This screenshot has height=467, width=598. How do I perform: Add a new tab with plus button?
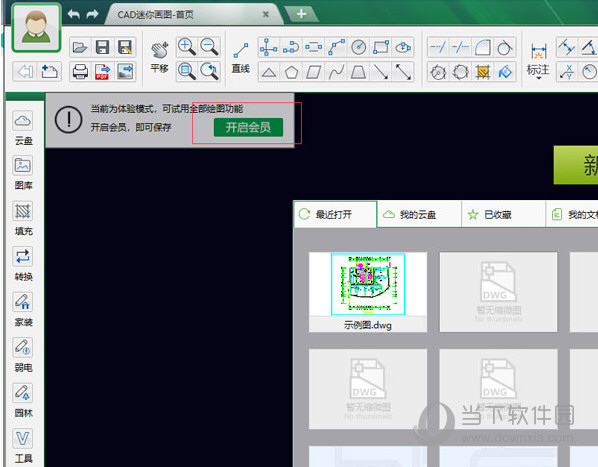(301, 14)
